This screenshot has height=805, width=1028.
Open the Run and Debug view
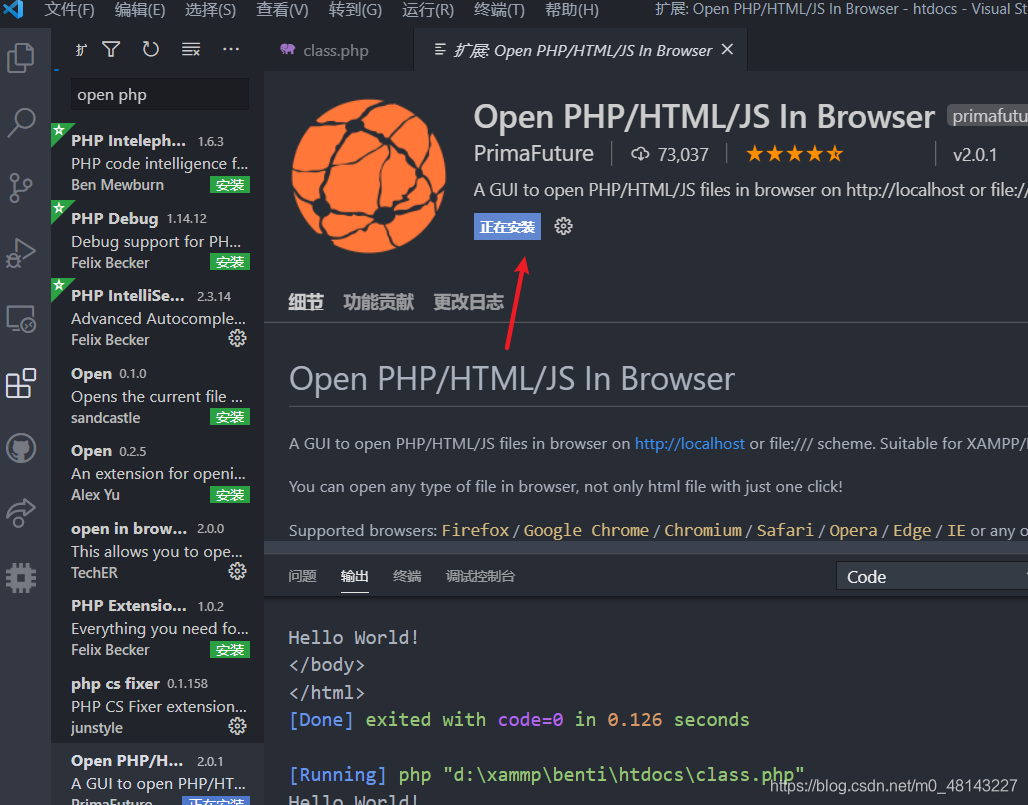coord(21,252)
